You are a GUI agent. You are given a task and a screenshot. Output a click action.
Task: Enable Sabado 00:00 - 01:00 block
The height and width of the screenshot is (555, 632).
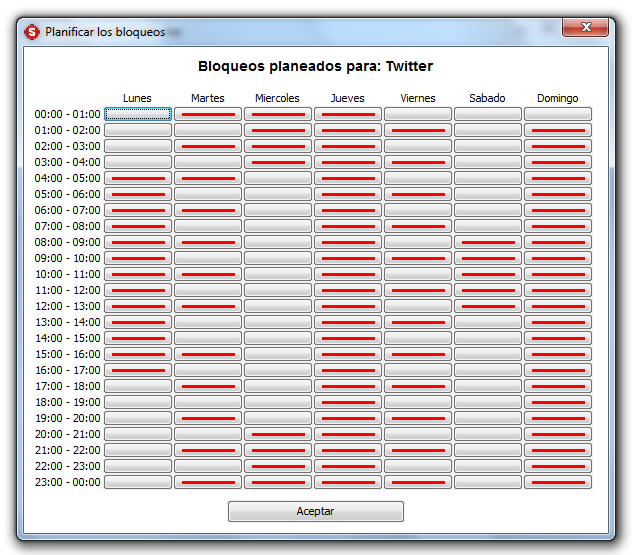[488, 114]
